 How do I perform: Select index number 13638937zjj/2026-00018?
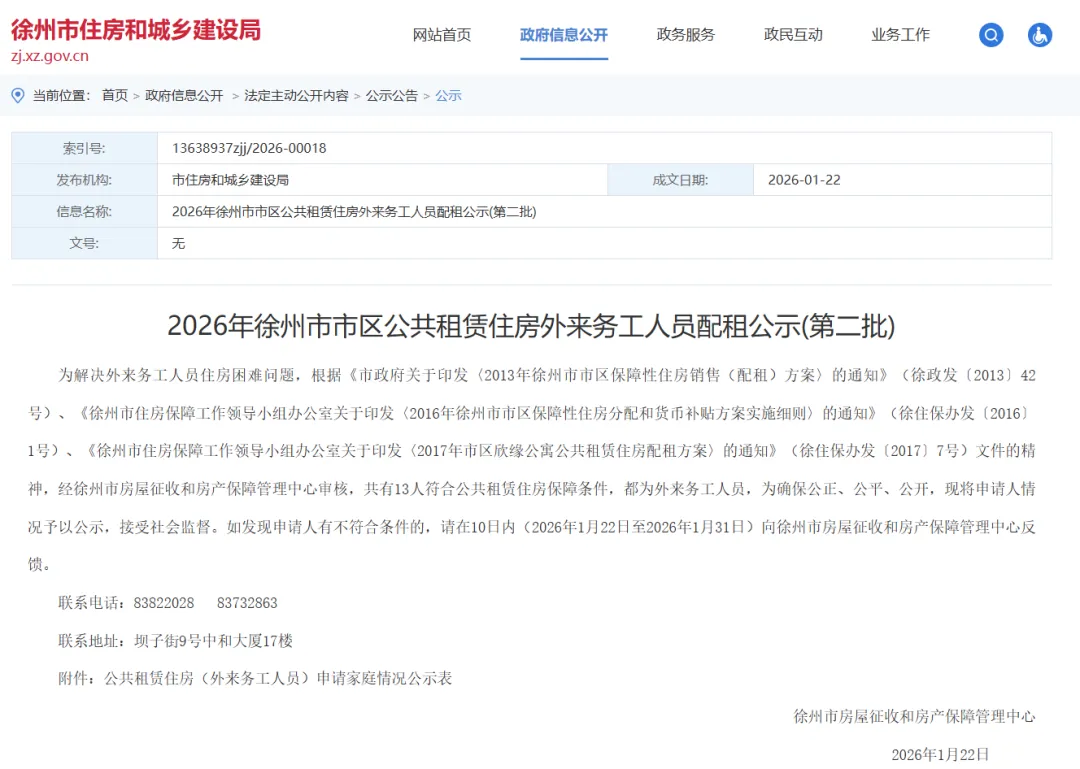(249, 148)
